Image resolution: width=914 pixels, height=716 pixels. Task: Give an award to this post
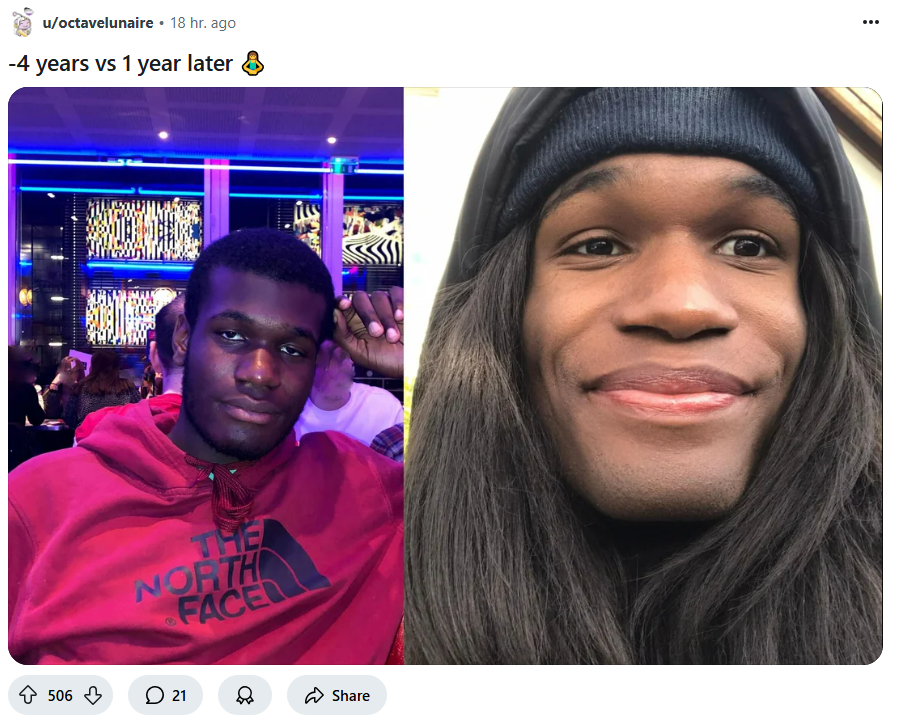pyautogui.click(x=245, y=695)
